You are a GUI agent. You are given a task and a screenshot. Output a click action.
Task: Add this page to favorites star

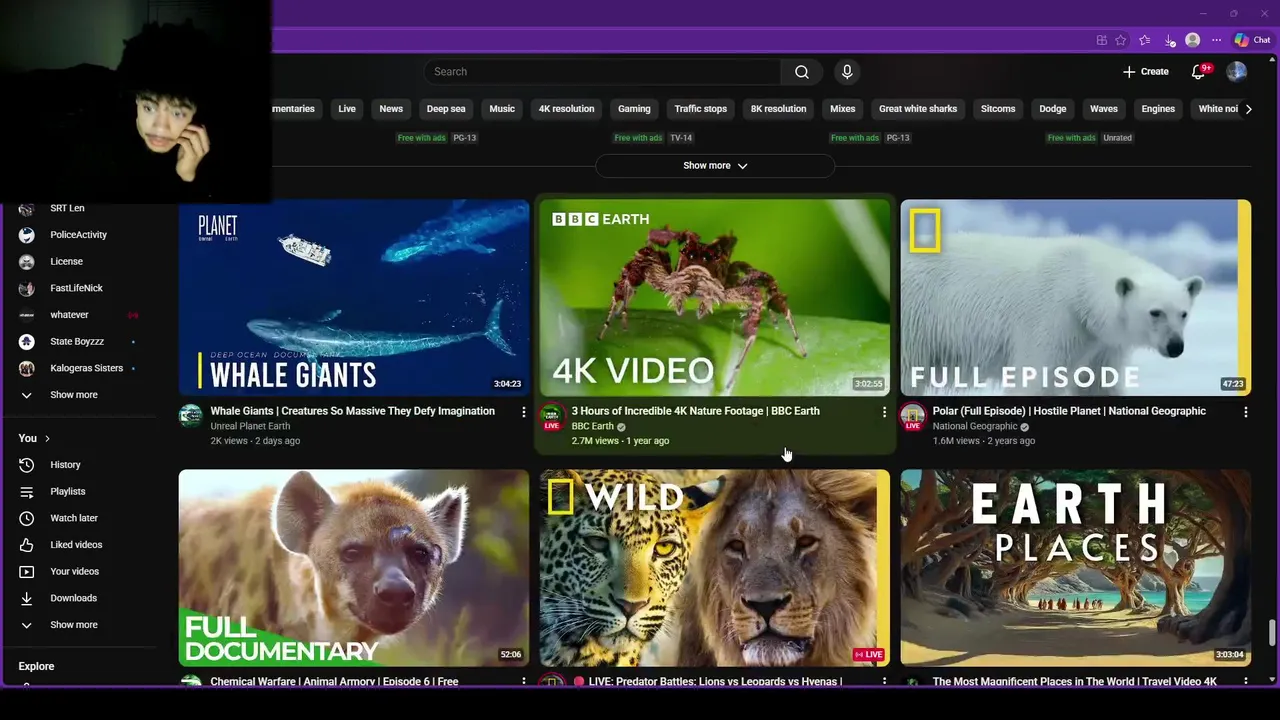(x=1121, y=40)
